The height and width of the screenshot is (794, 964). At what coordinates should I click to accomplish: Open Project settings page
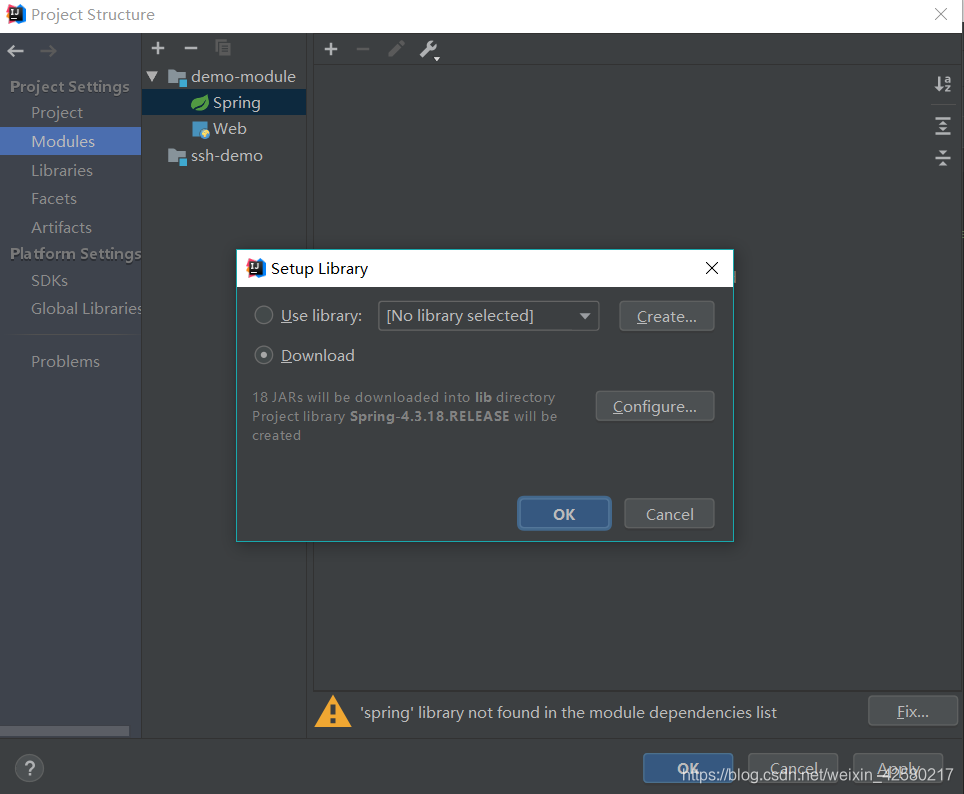(x=57, y=113)
